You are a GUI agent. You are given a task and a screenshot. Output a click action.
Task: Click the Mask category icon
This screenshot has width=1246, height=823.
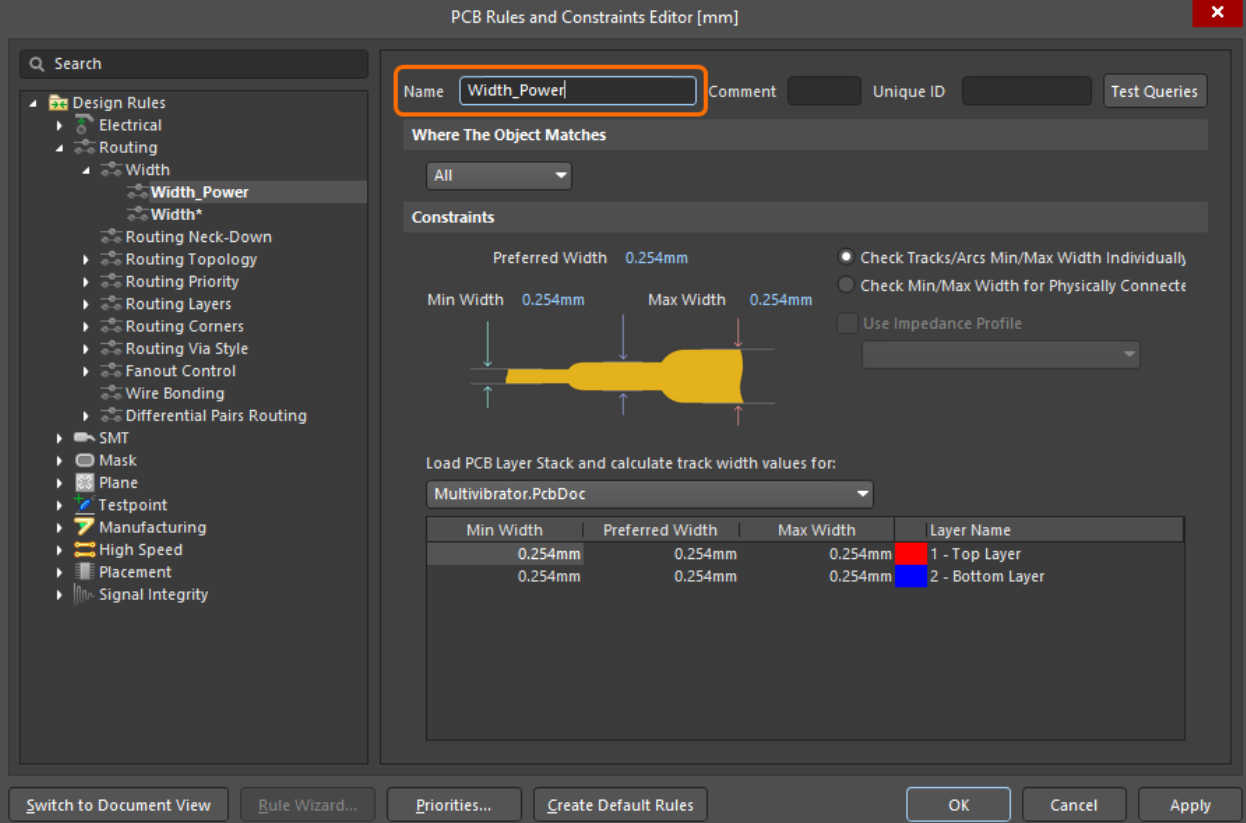point(85,460)
